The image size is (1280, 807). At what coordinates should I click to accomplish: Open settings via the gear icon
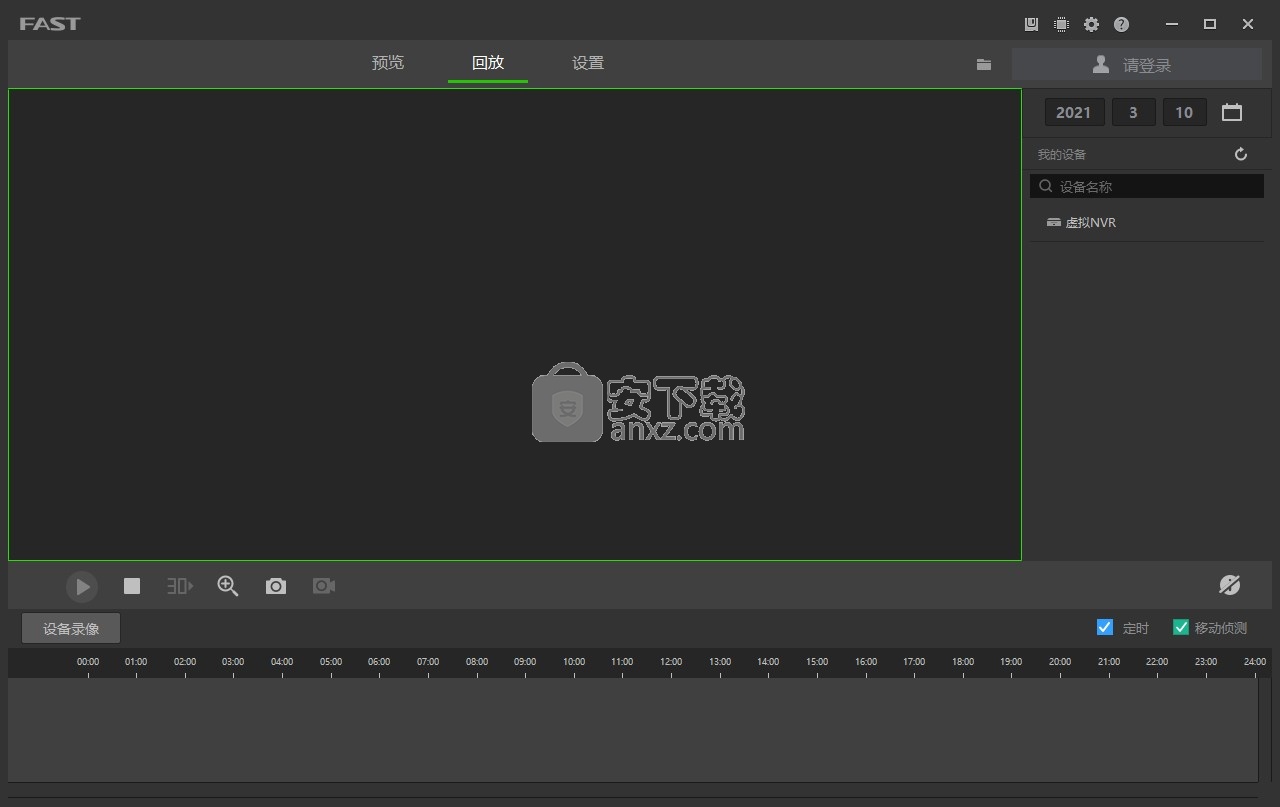click(1091, 24)
